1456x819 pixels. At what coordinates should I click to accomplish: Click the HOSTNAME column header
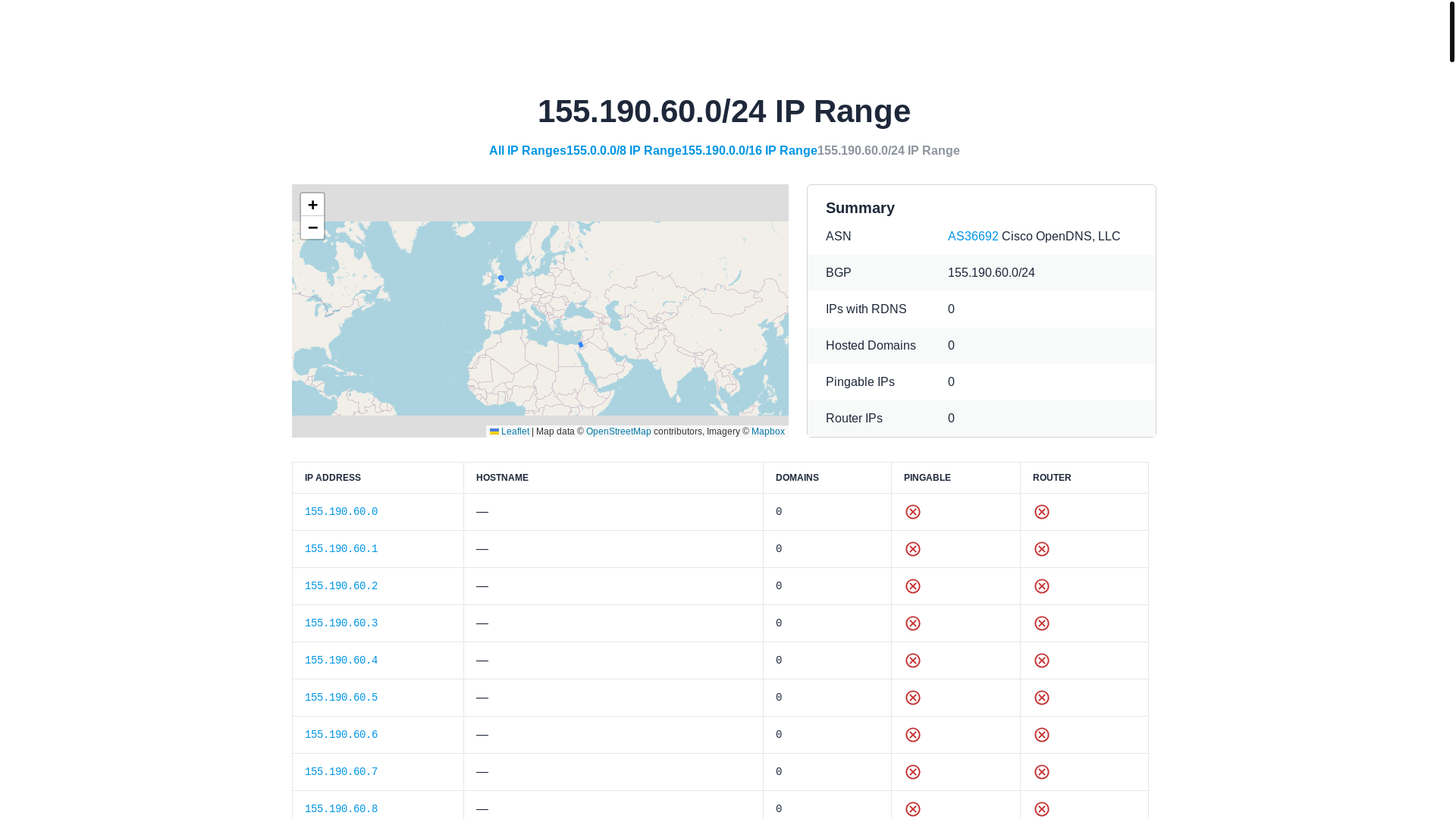(x=613, y=478)
